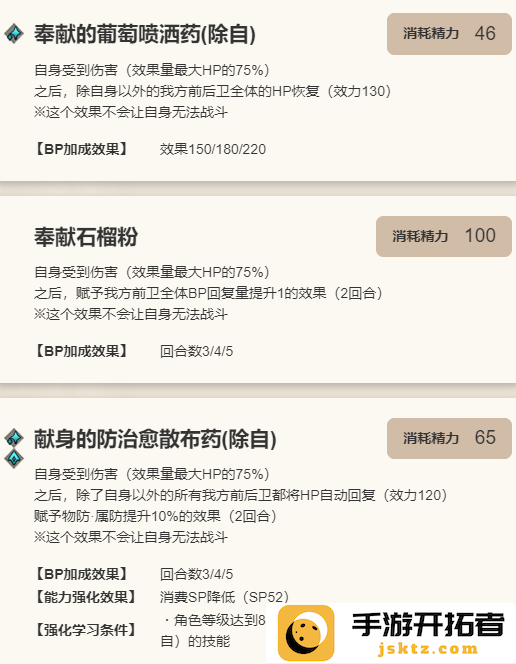Click 回合数3/4/5 under 奉献石榴粉

point(196,351)
